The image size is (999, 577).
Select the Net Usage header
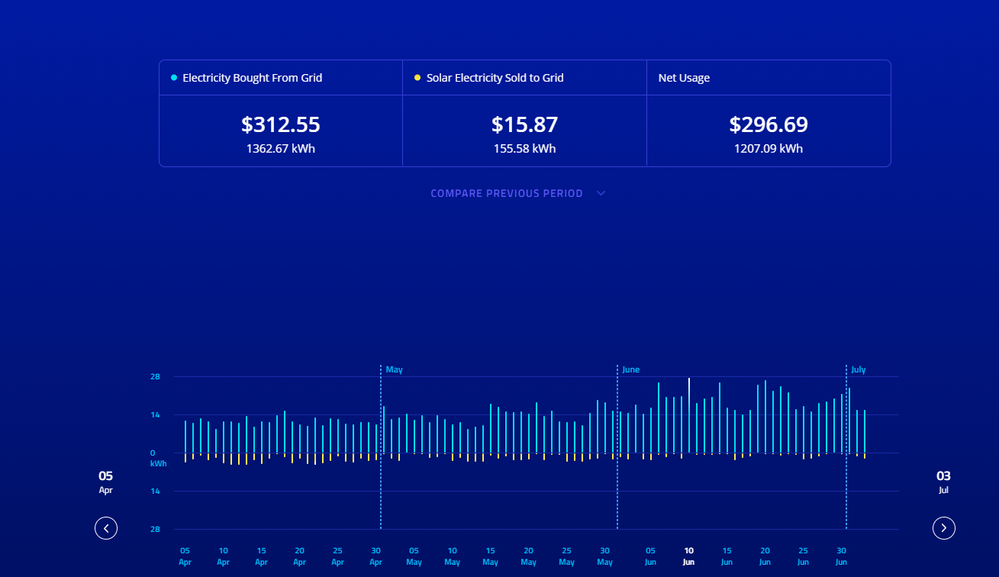[684, 78]
